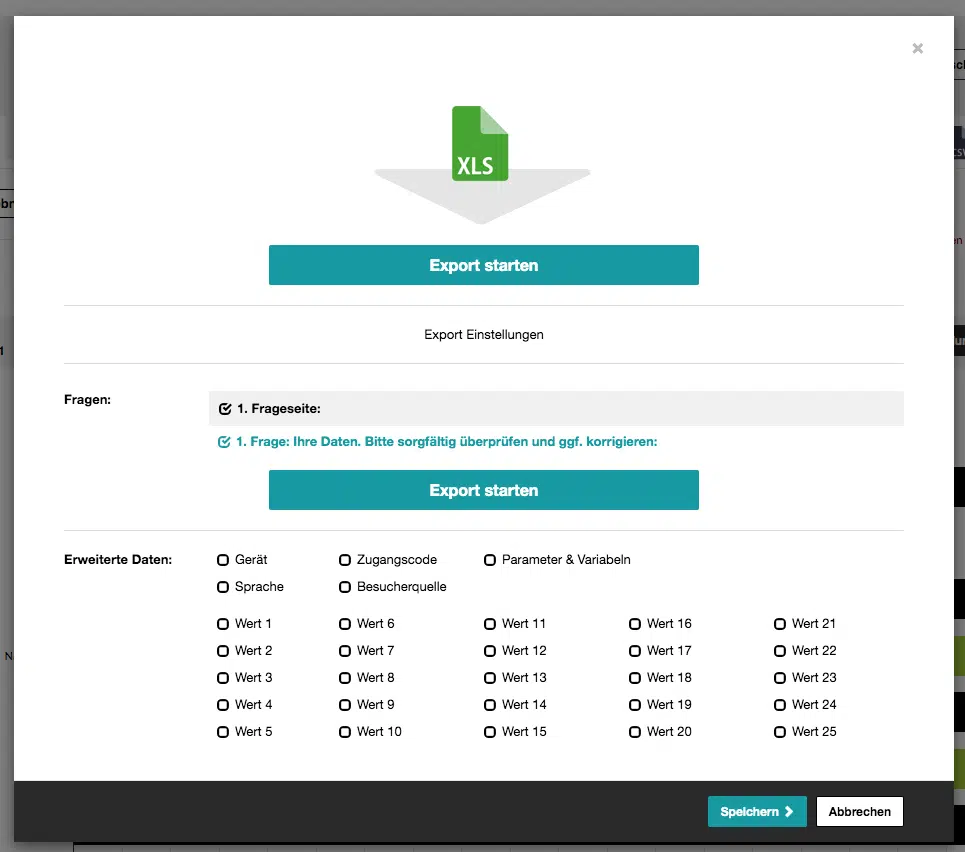Check the Wert 17 checkbox
The width and height of the screenshot is (965, 852).
[x=635, y=651]
